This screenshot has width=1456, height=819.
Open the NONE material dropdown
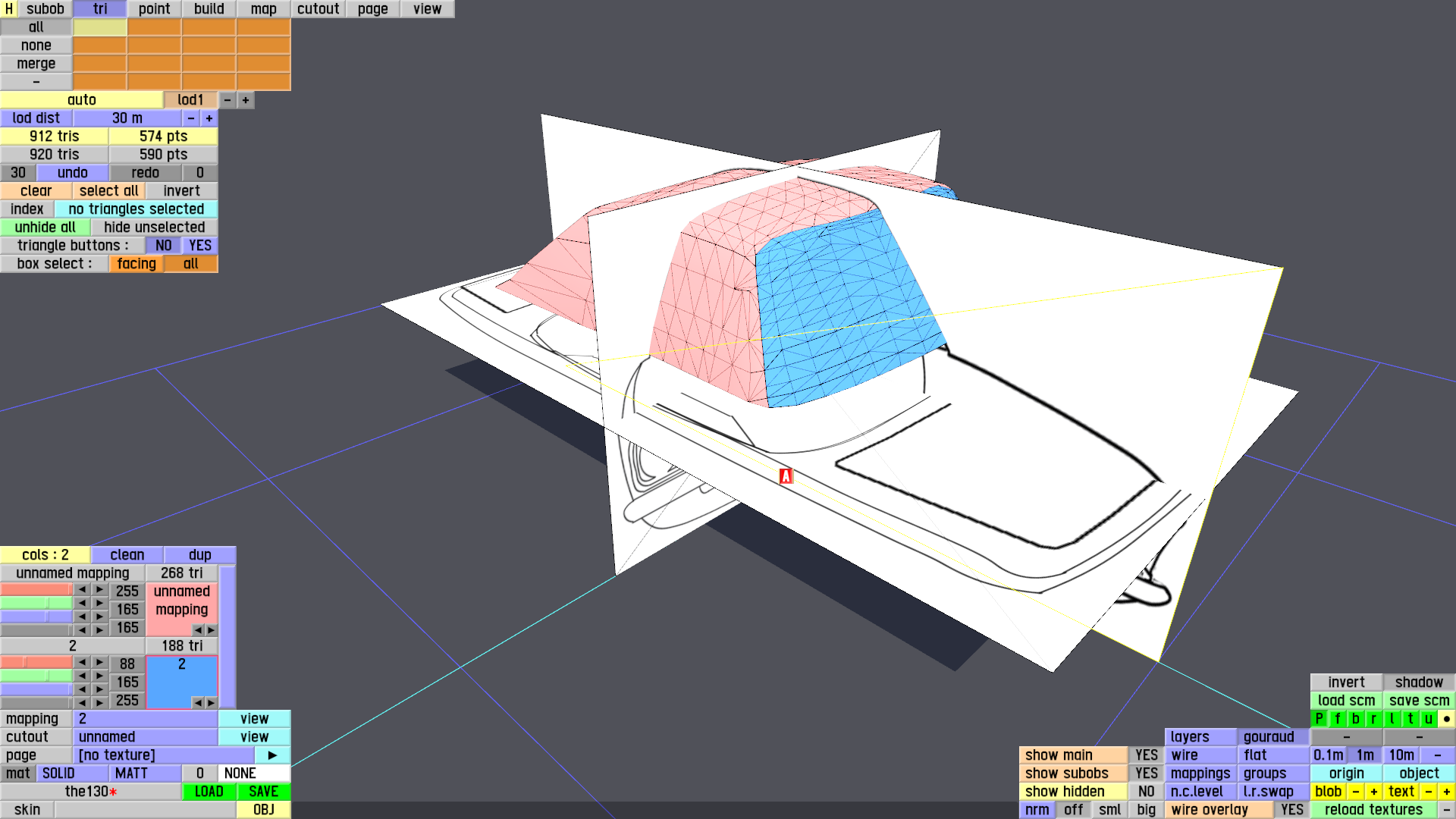pos(254,773)
